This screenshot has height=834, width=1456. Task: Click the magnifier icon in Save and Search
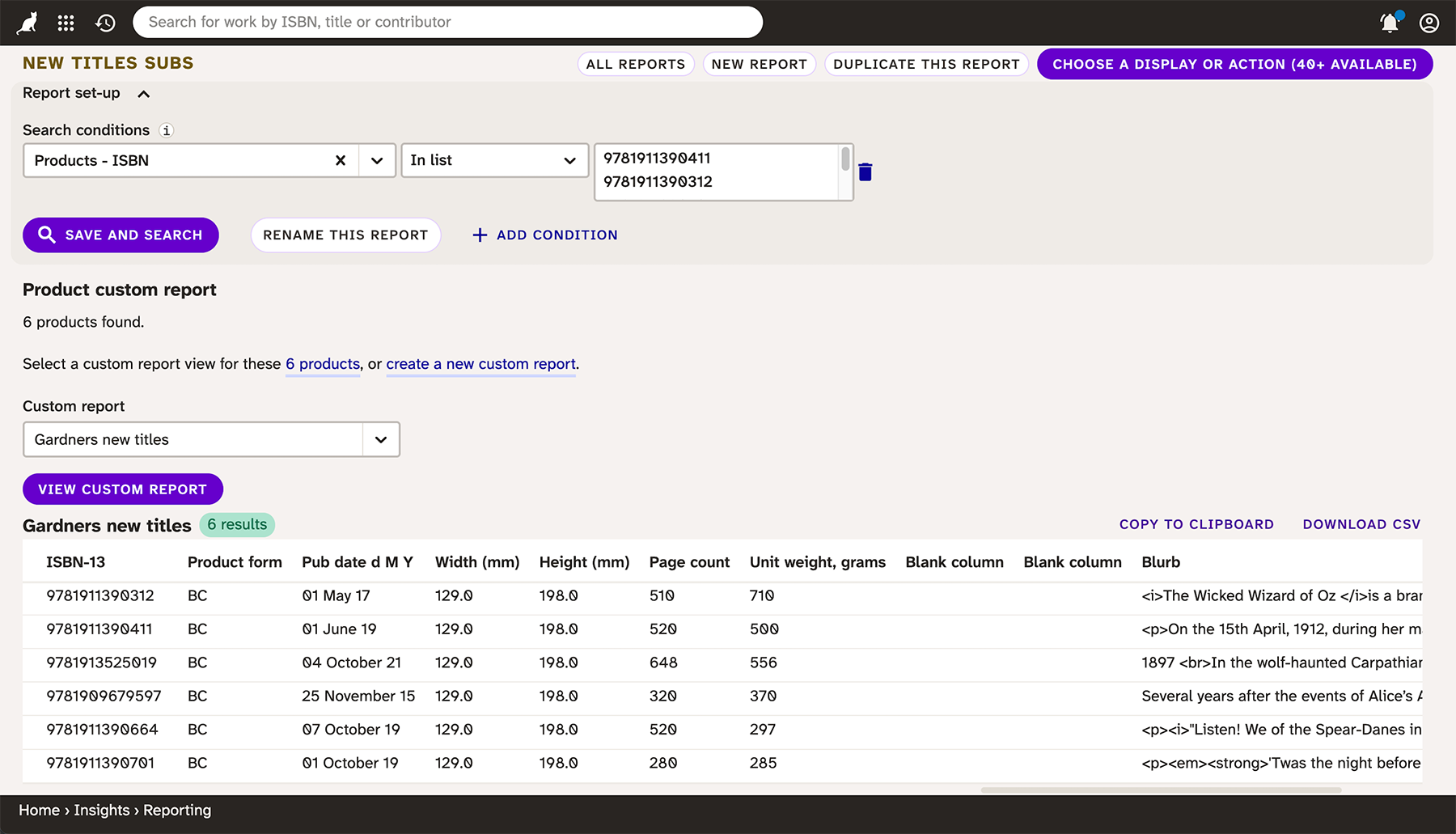[47, 235]
